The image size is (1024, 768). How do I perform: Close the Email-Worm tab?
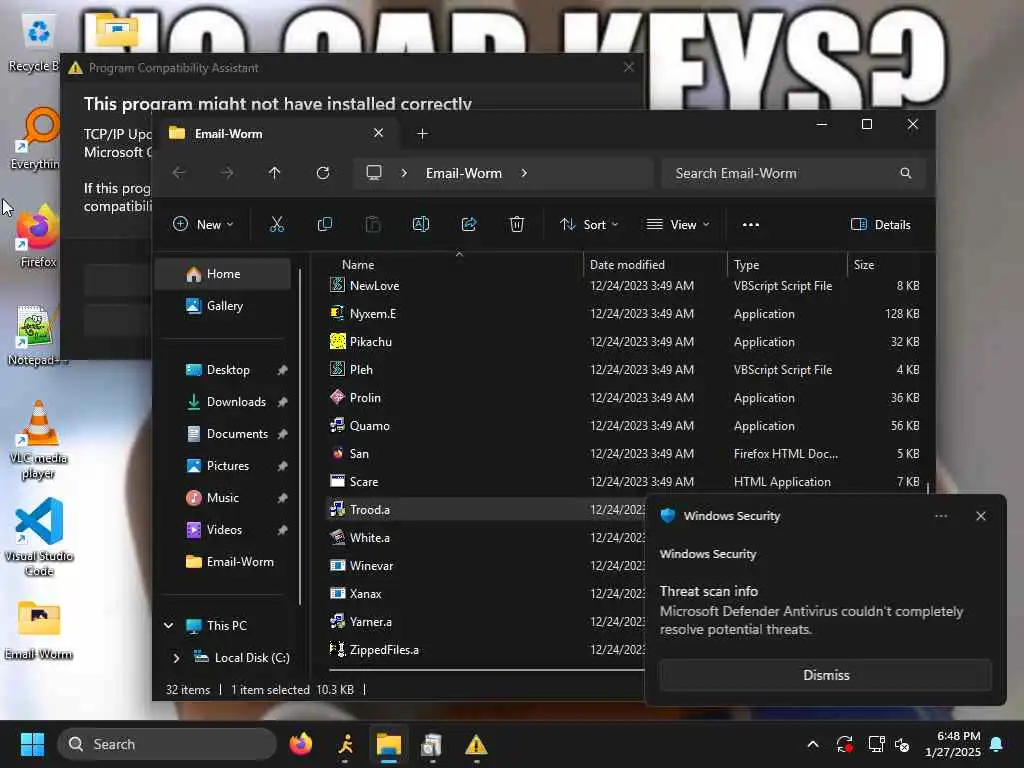[378, 133]
